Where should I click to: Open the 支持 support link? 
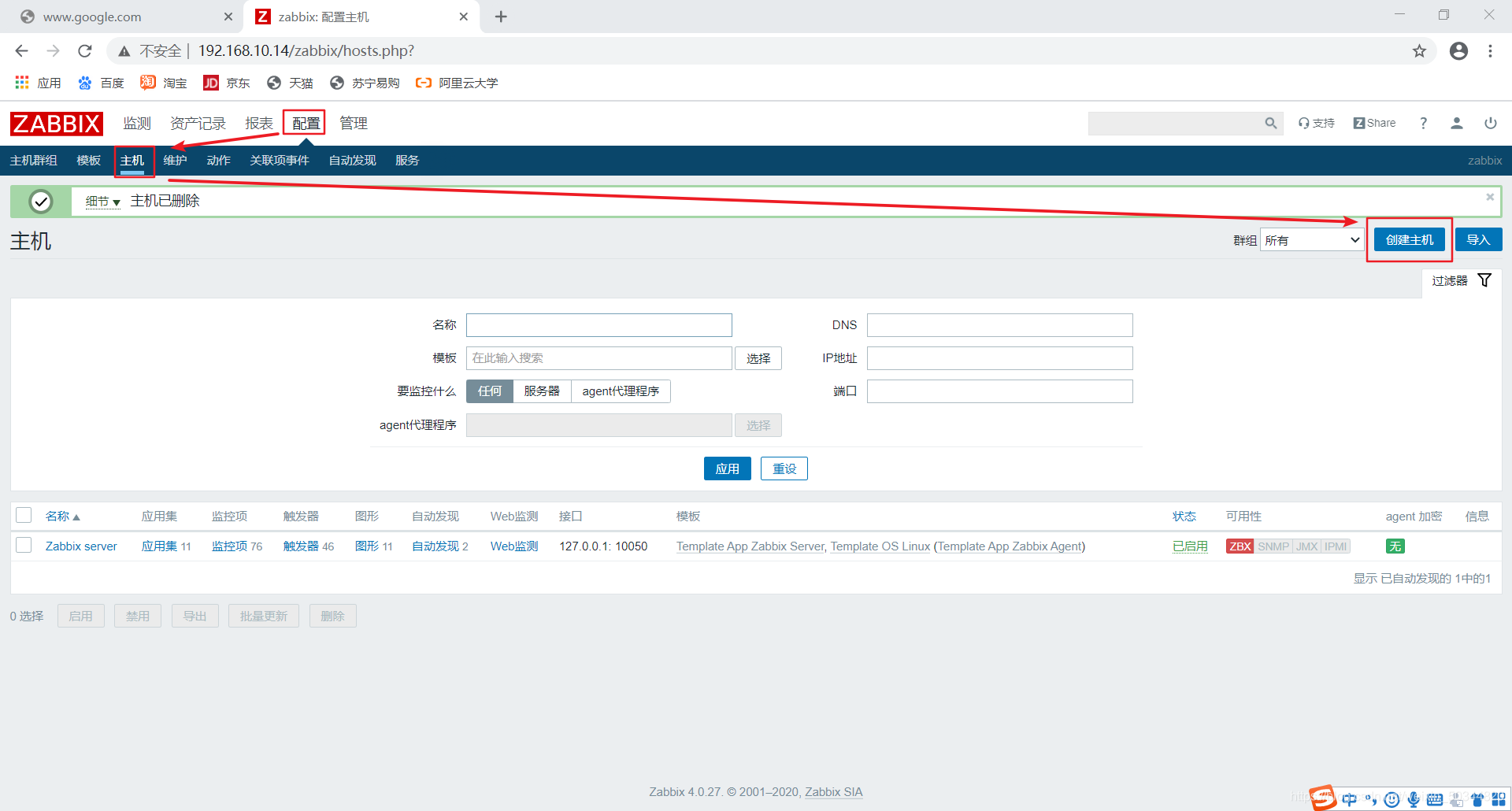[x=1317, y=124]
